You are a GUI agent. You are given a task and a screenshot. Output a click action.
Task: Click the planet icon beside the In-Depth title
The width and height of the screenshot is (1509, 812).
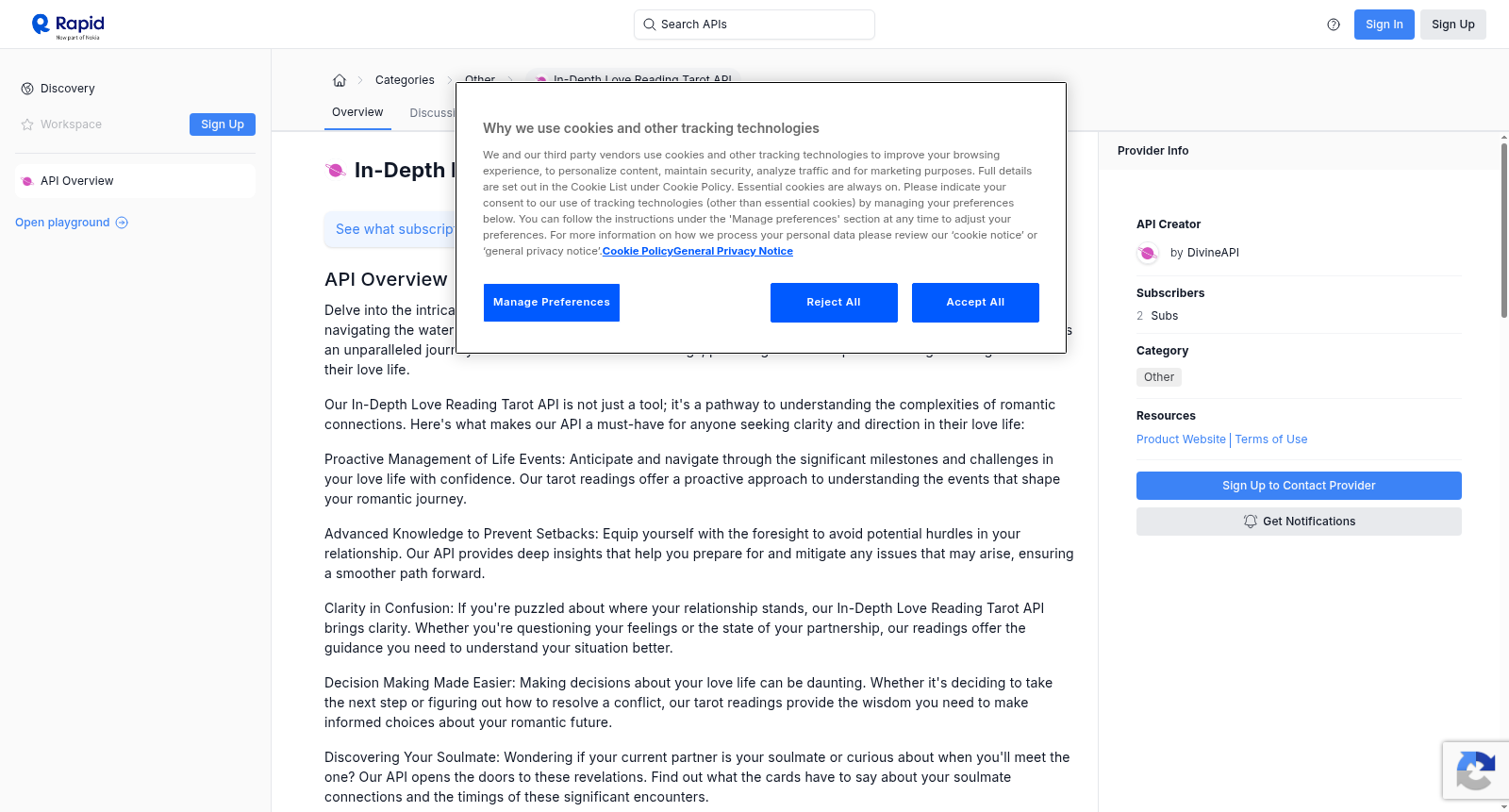(336, 170)
